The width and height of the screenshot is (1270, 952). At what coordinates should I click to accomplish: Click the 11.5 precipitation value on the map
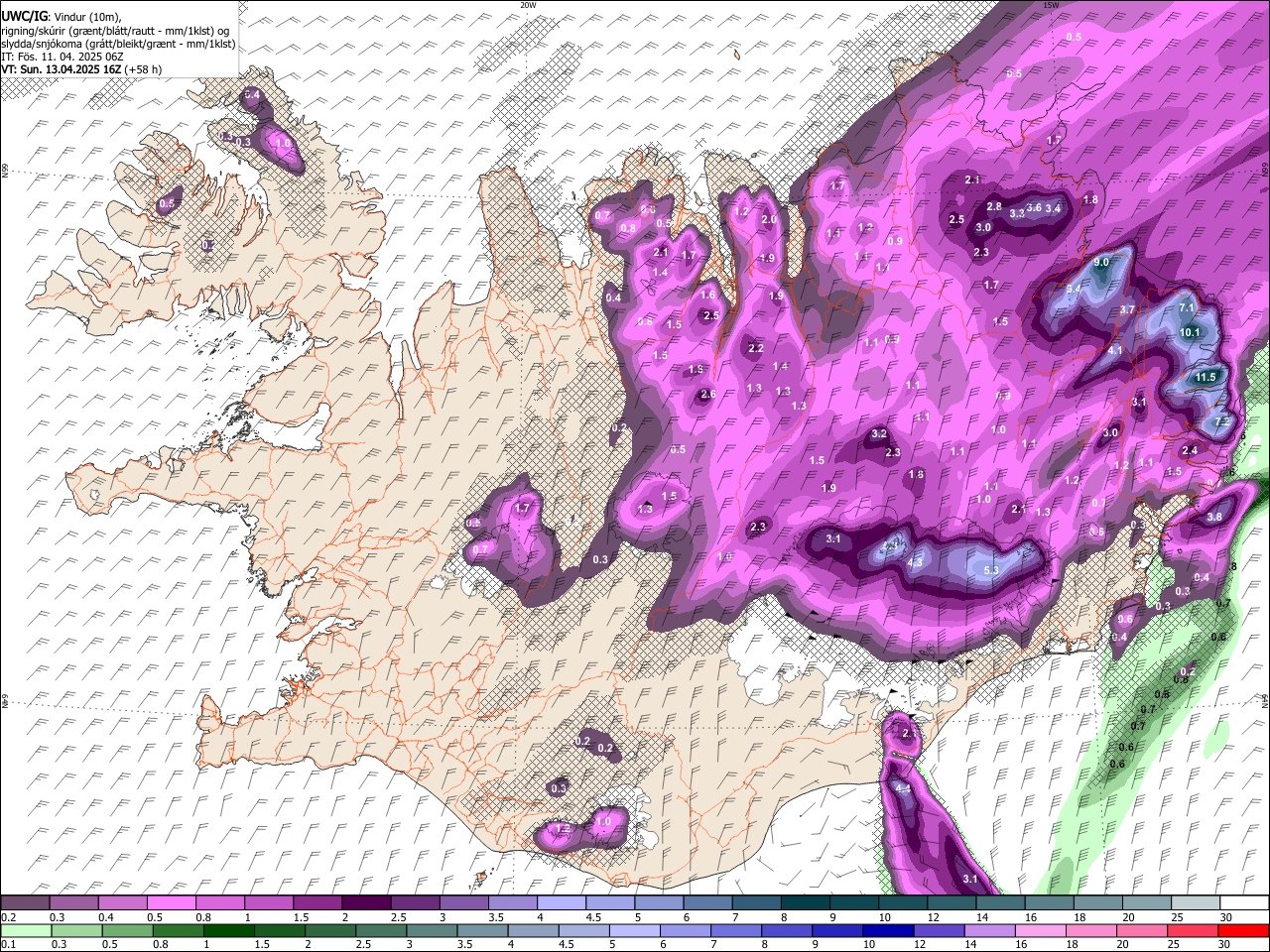tap(1206, 377)
